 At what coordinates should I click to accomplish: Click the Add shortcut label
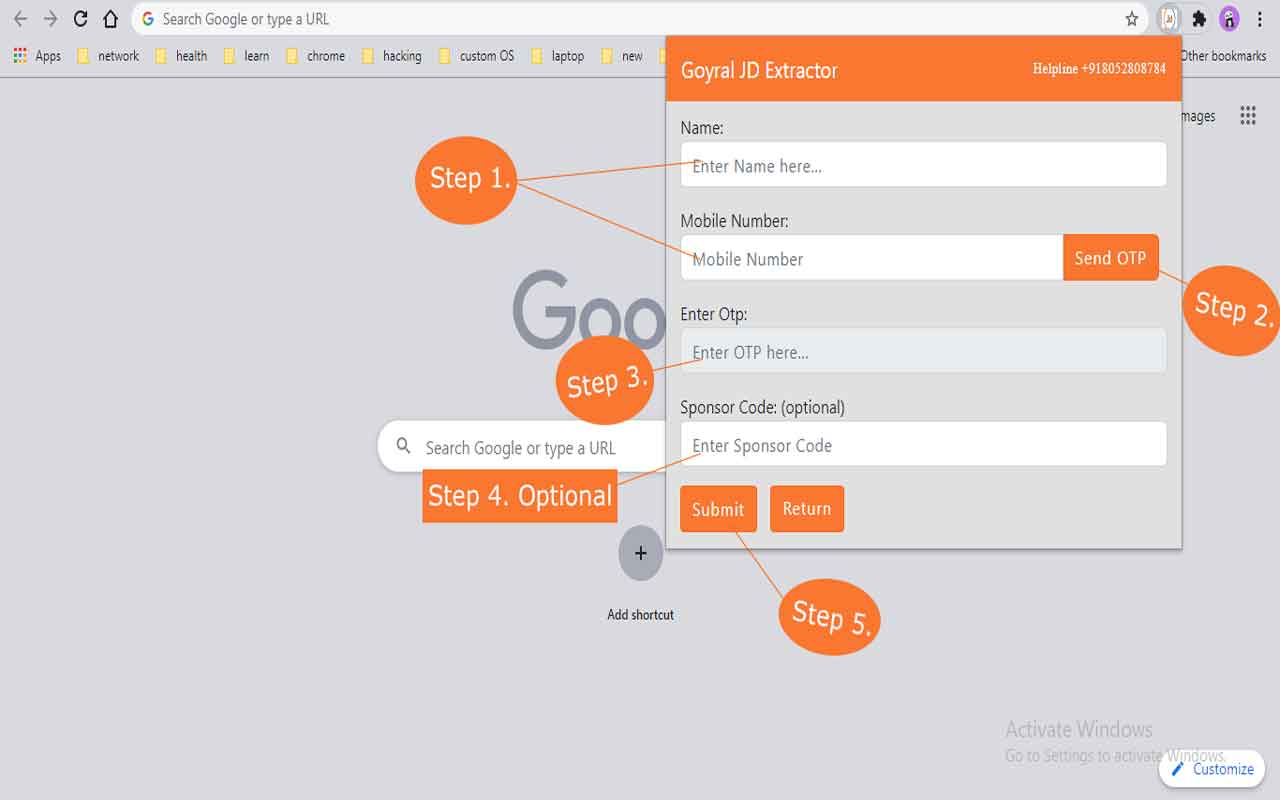[x=641, y=614]
